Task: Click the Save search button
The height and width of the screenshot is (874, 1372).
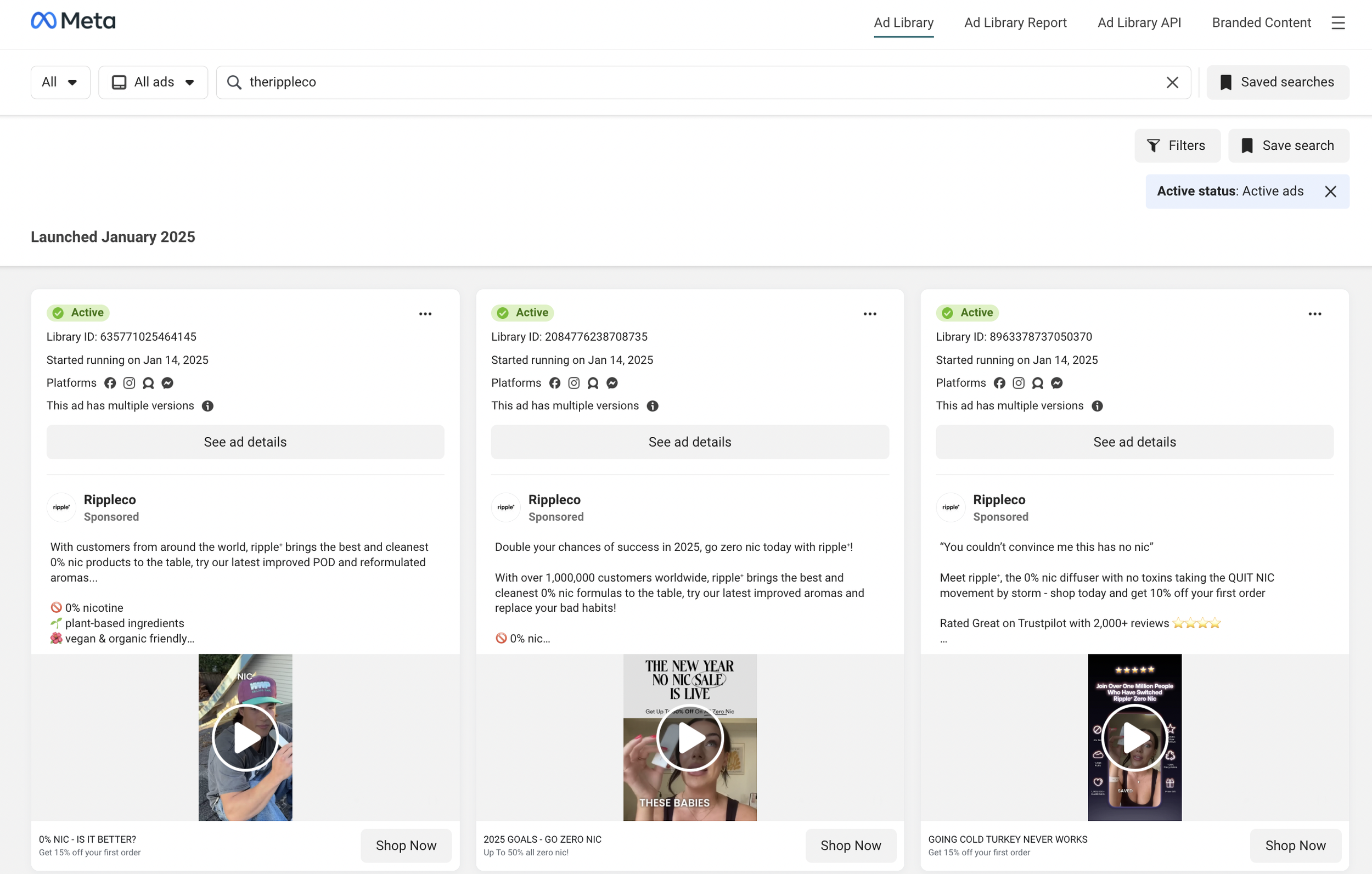Action: (x=1288, y=146)
